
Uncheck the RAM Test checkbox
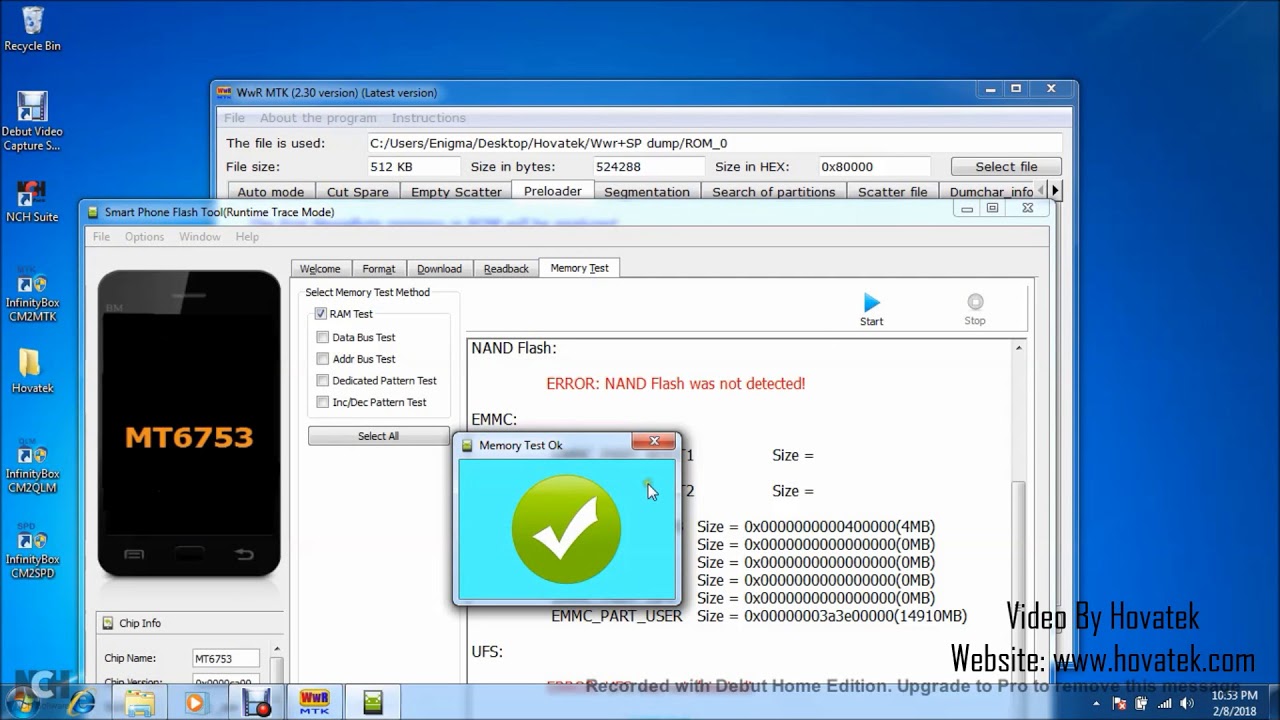point(321,314)
